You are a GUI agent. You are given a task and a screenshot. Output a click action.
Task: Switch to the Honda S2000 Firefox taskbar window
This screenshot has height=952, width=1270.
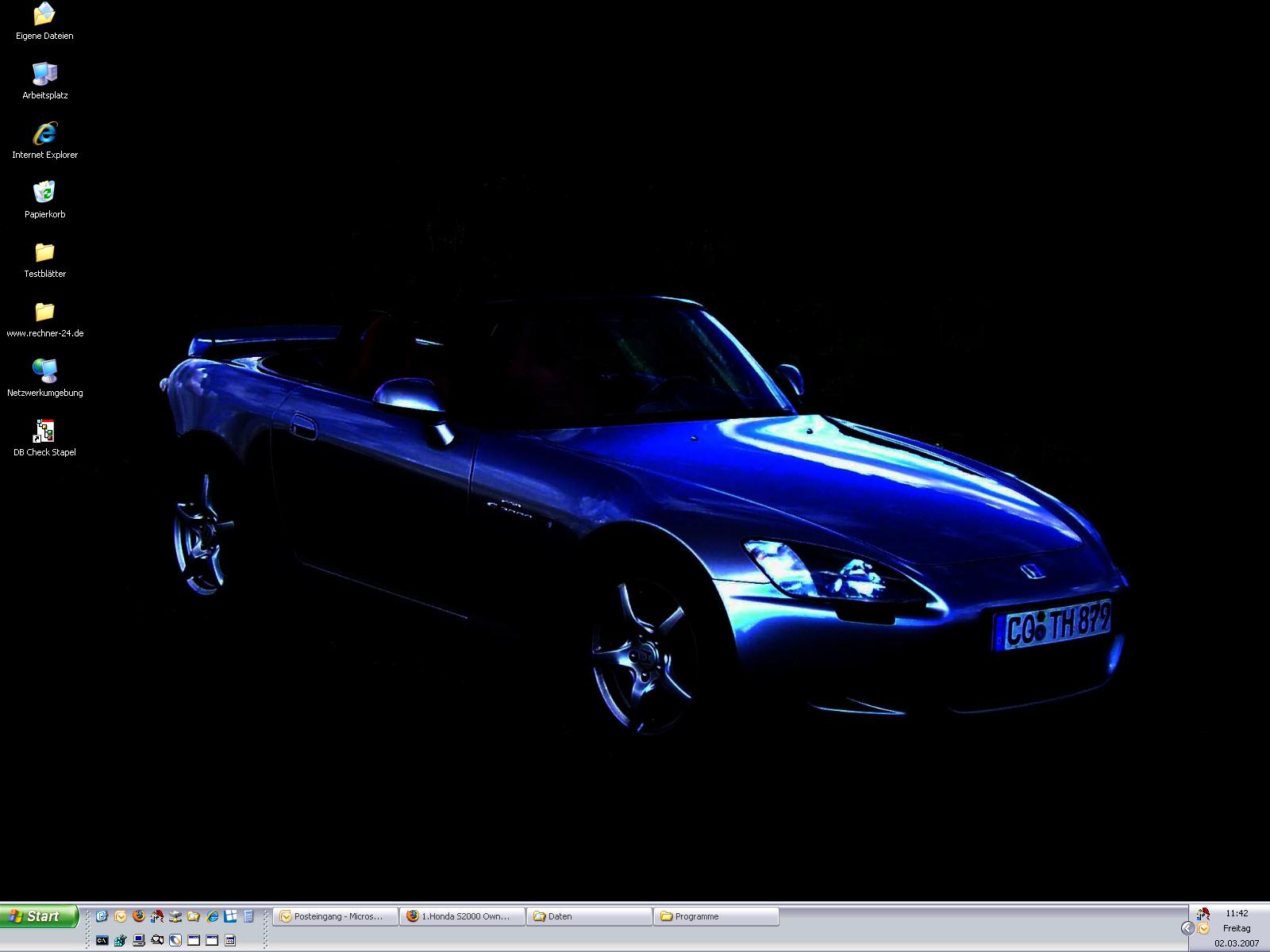pos(462,916)
